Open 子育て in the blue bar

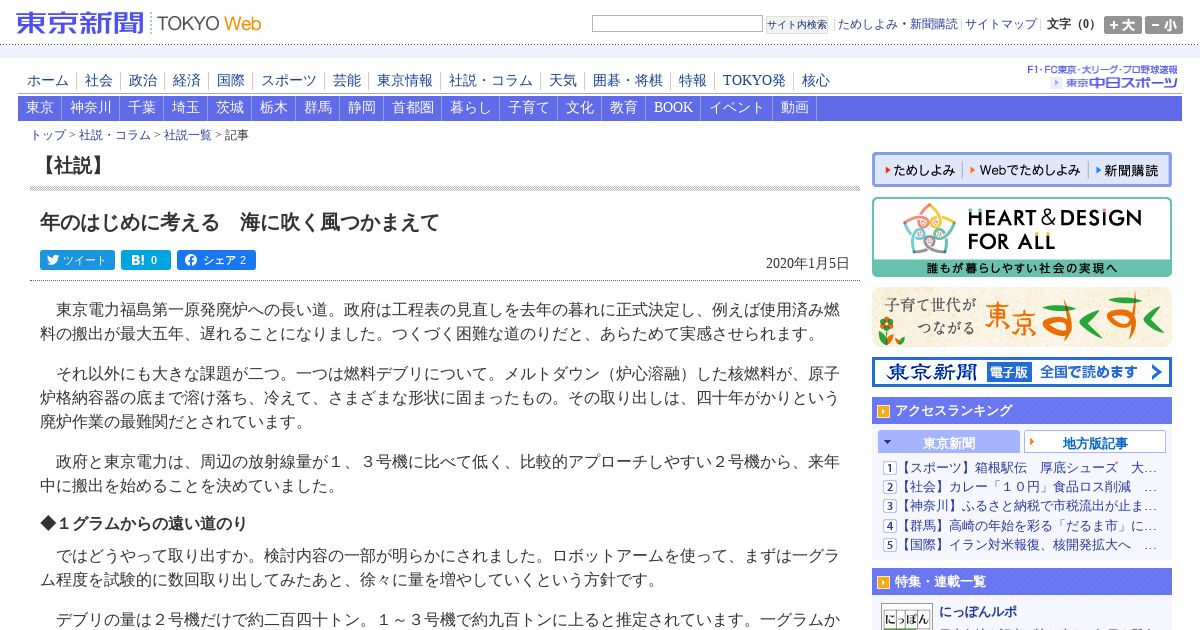tap(529, 108)
